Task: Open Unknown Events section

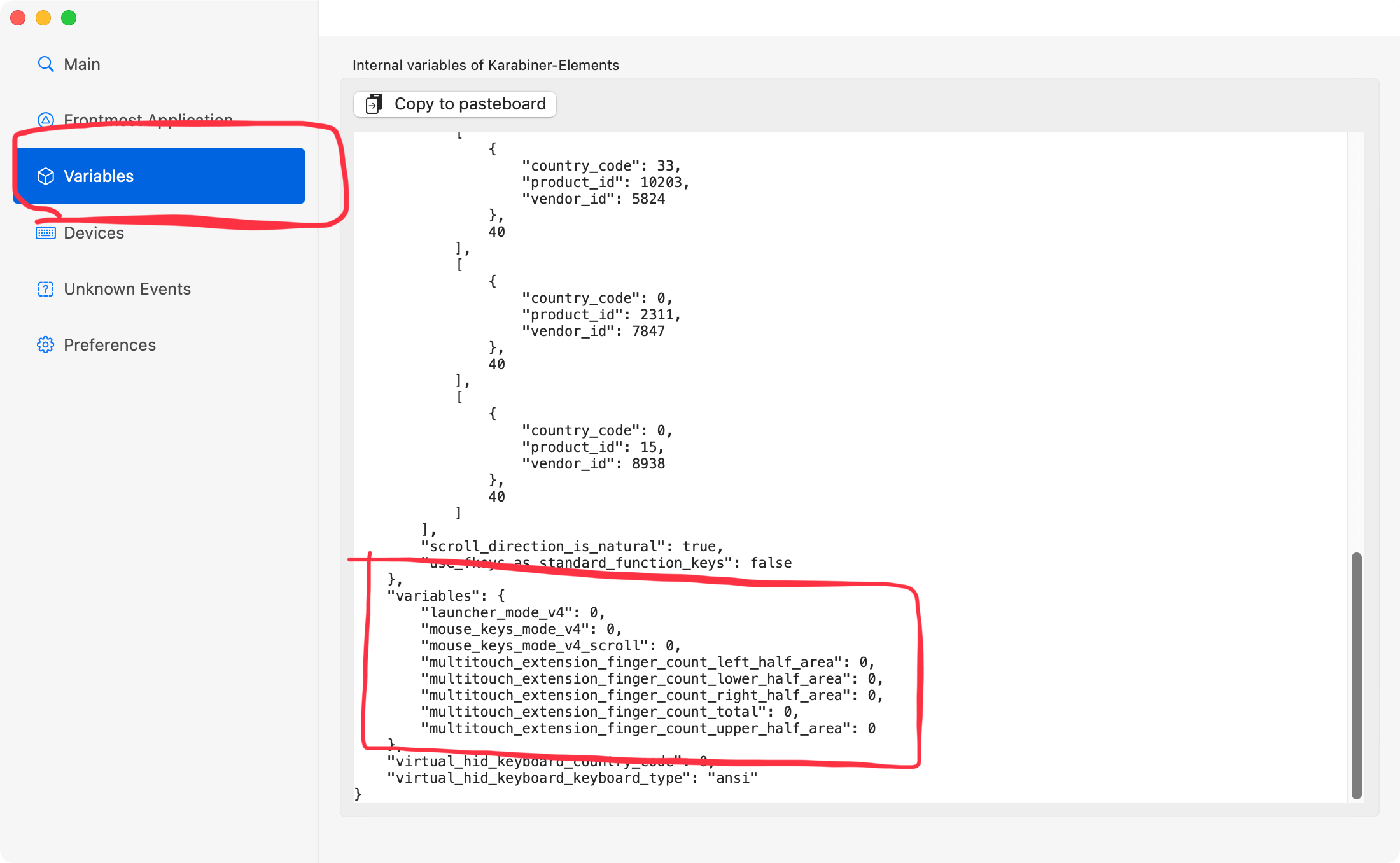Action: pyautogui.click(x=159, y=289)
